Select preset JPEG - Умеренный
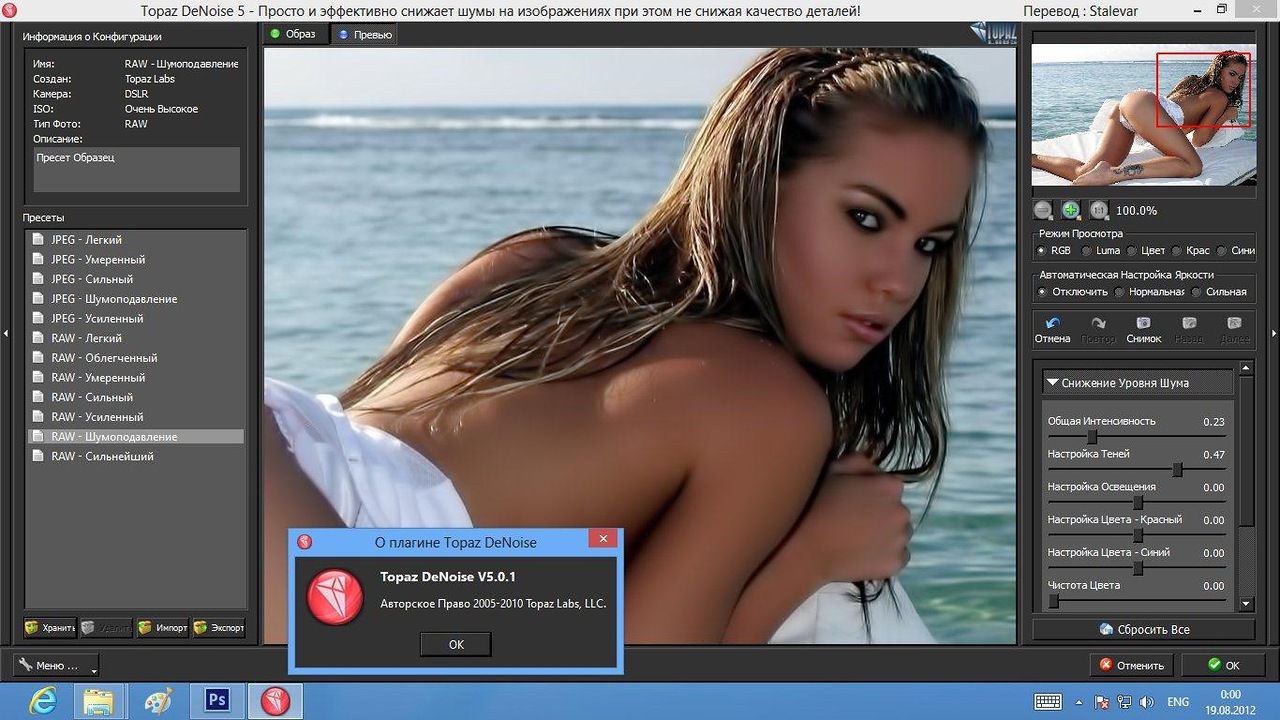Image resolution: width=1280 pixels, height=720 pixels. tap(135, 260)
